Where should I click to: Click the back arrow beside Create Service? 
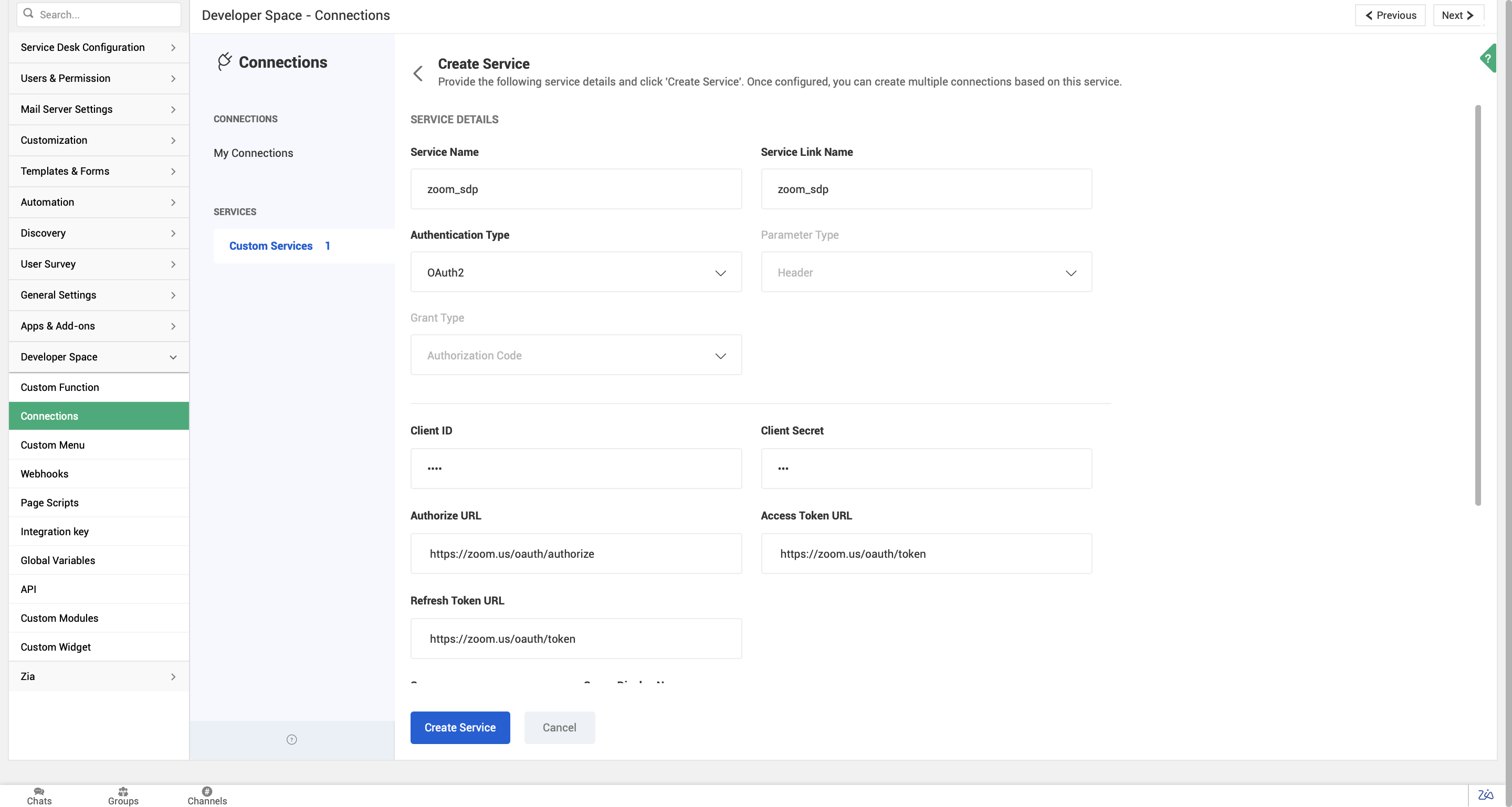tap(418, 73)
